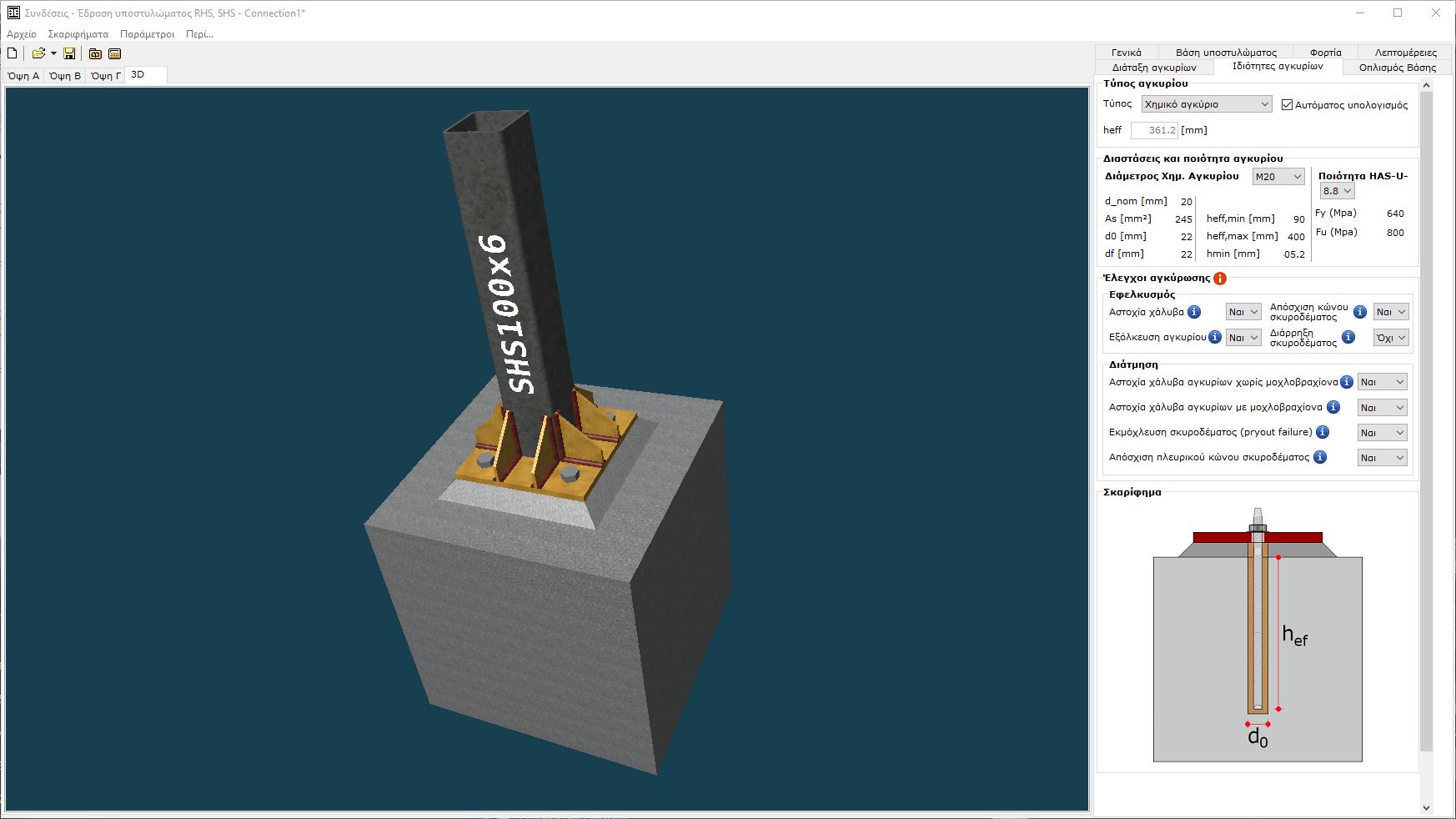1456x819 pixels.
Task: Open the Διάρρηξη σκυροδέματος dropdown showing Όχι
Action: coord(1391,338)
